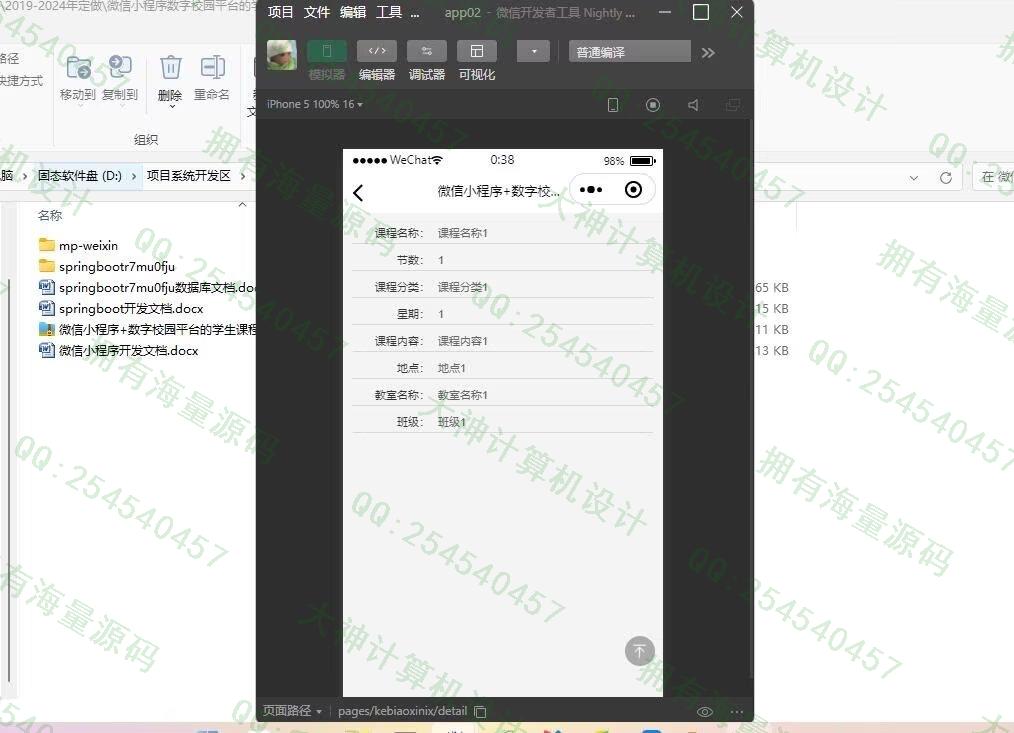Viewport: 1014px width, 733px height.
Task: Toggle the 模拟器 simulator panel button
Action: click(326, 52)
